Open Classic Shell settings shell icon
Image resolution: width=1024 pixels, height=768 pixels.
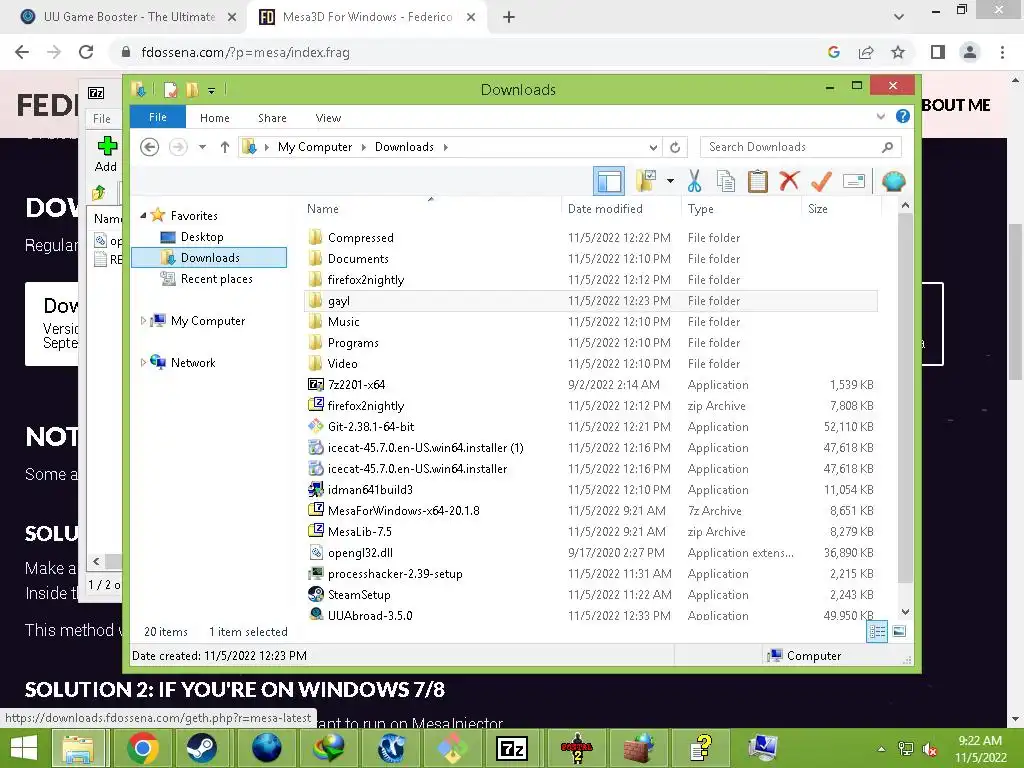pos(893,181)
